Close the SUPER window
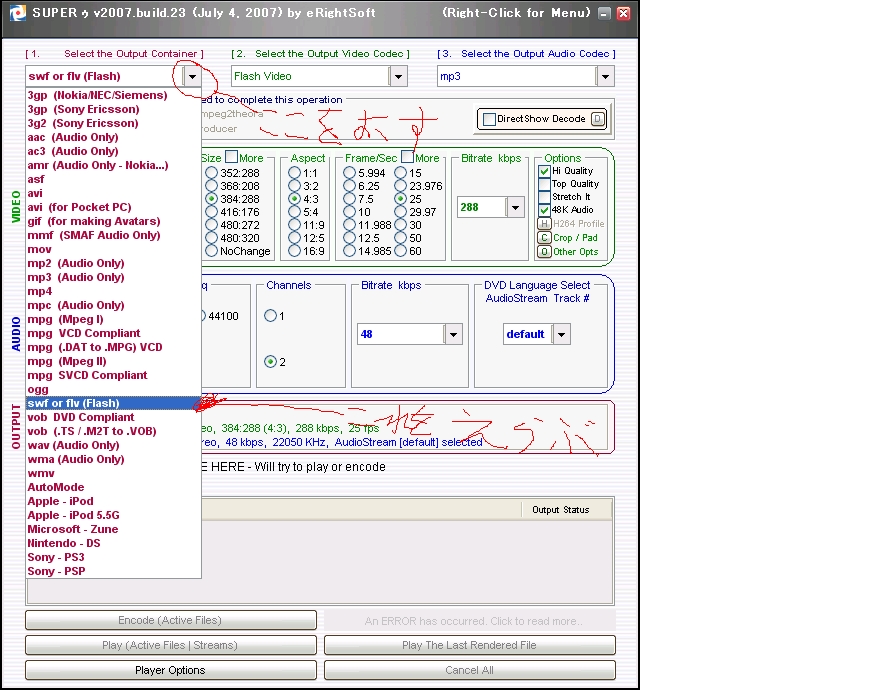Image resolution: width=875 pixels, height=690 pixels. point(624,13)
